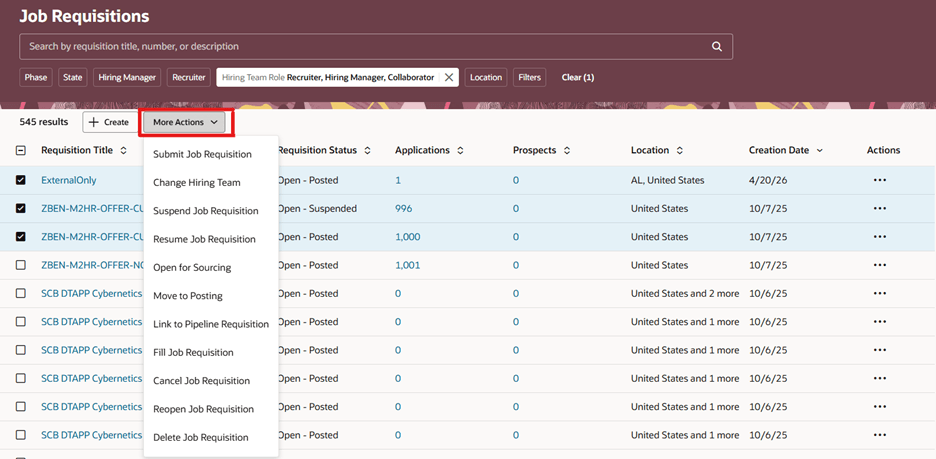Collapse the More Actions dropdown
The height and width of the screenshot is (459, 936).
(x=184, y=122)
